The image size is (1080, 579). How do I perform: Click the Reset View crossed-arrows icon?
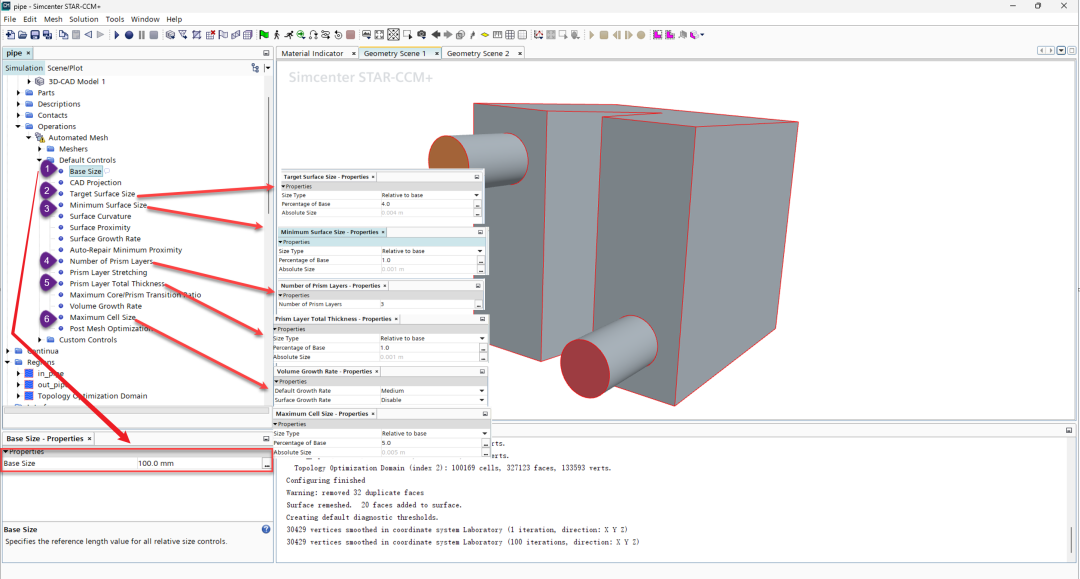[393, 34]
